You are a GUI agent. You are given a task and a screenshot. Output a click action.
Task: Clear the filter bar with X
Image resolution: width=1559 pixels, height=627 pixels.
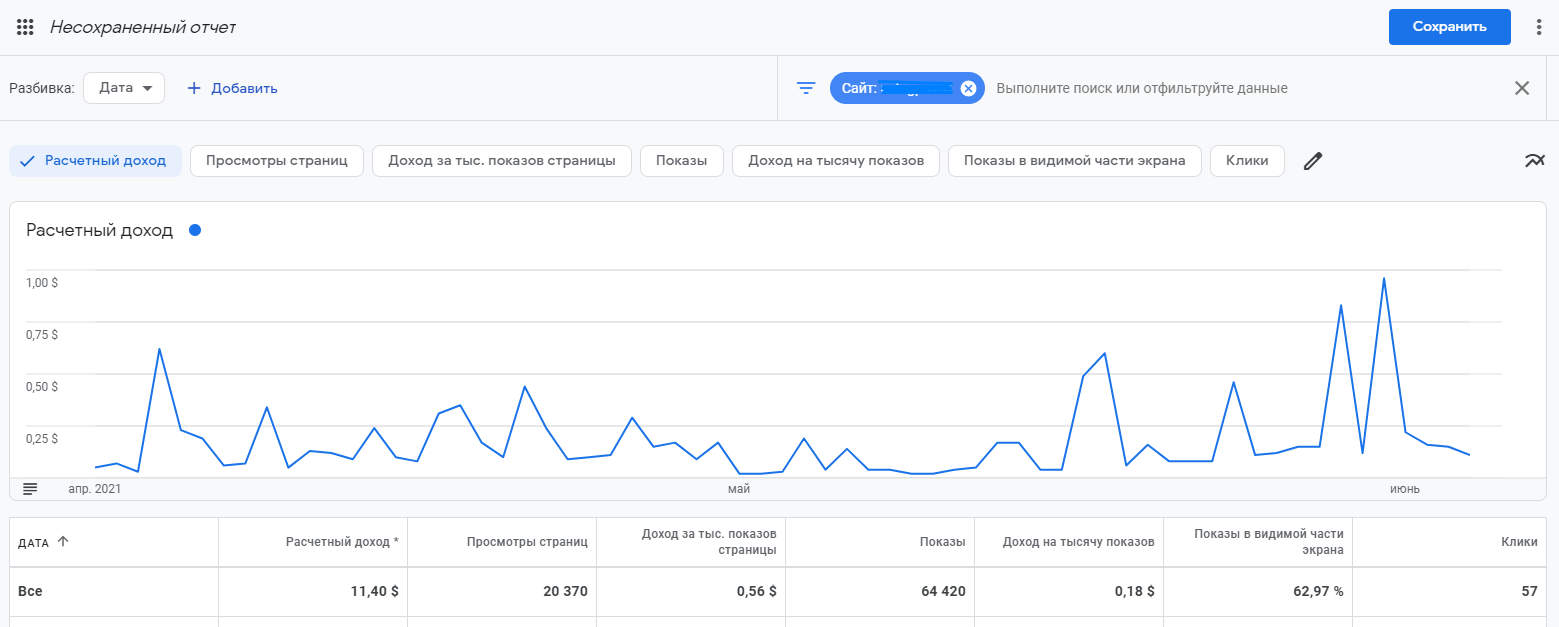pos(1522,88)
